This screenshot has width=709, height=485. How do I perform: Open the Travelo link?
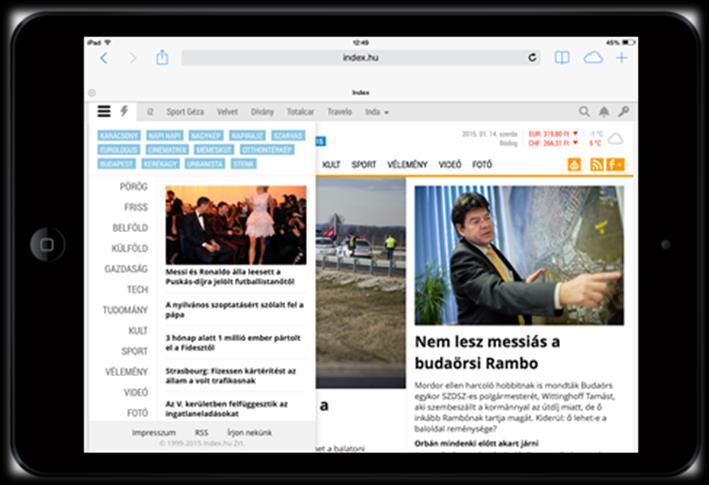coord(340,112)
